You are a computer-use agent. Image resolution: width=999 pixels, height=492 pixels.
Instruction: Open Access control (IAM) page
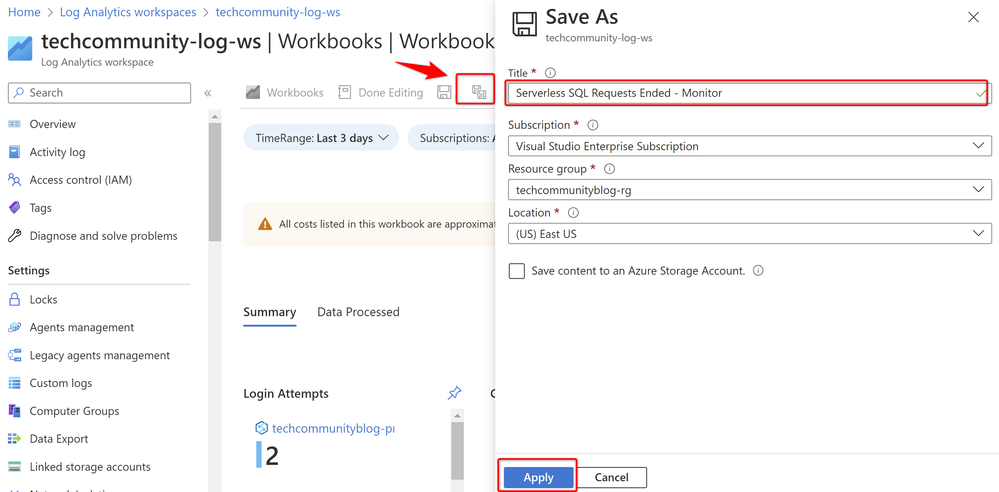click(x=80, y=180)
